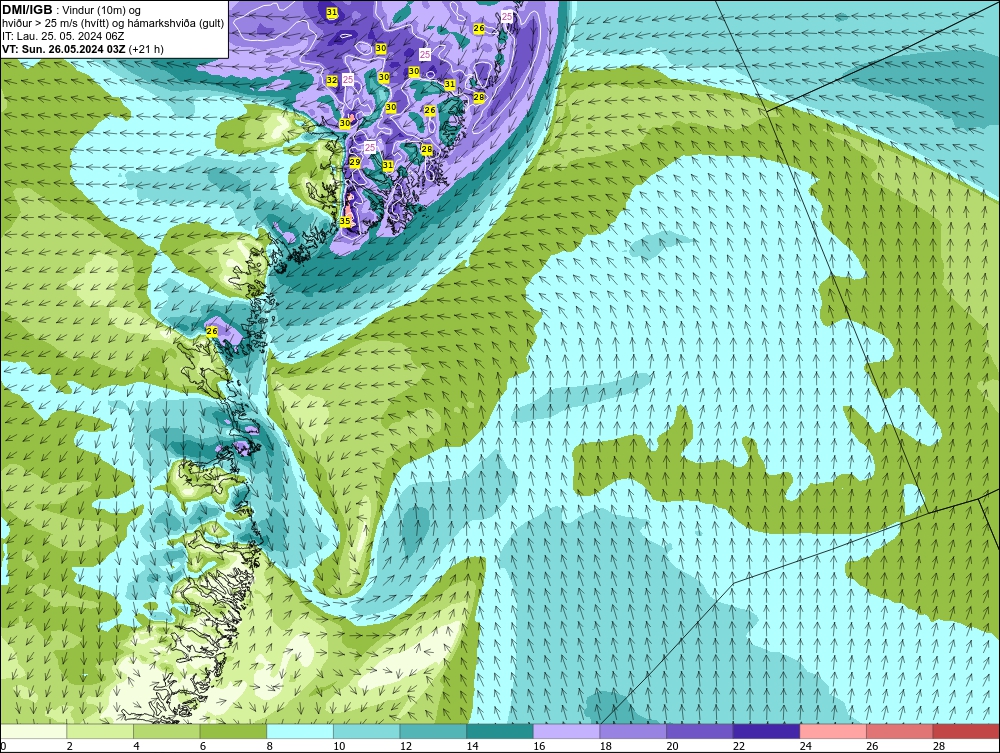1000x753 pixels.
Task: Click the "VT: Sun. 26.05.2024 03Z" valid time
Action: [x=64, y=48]
